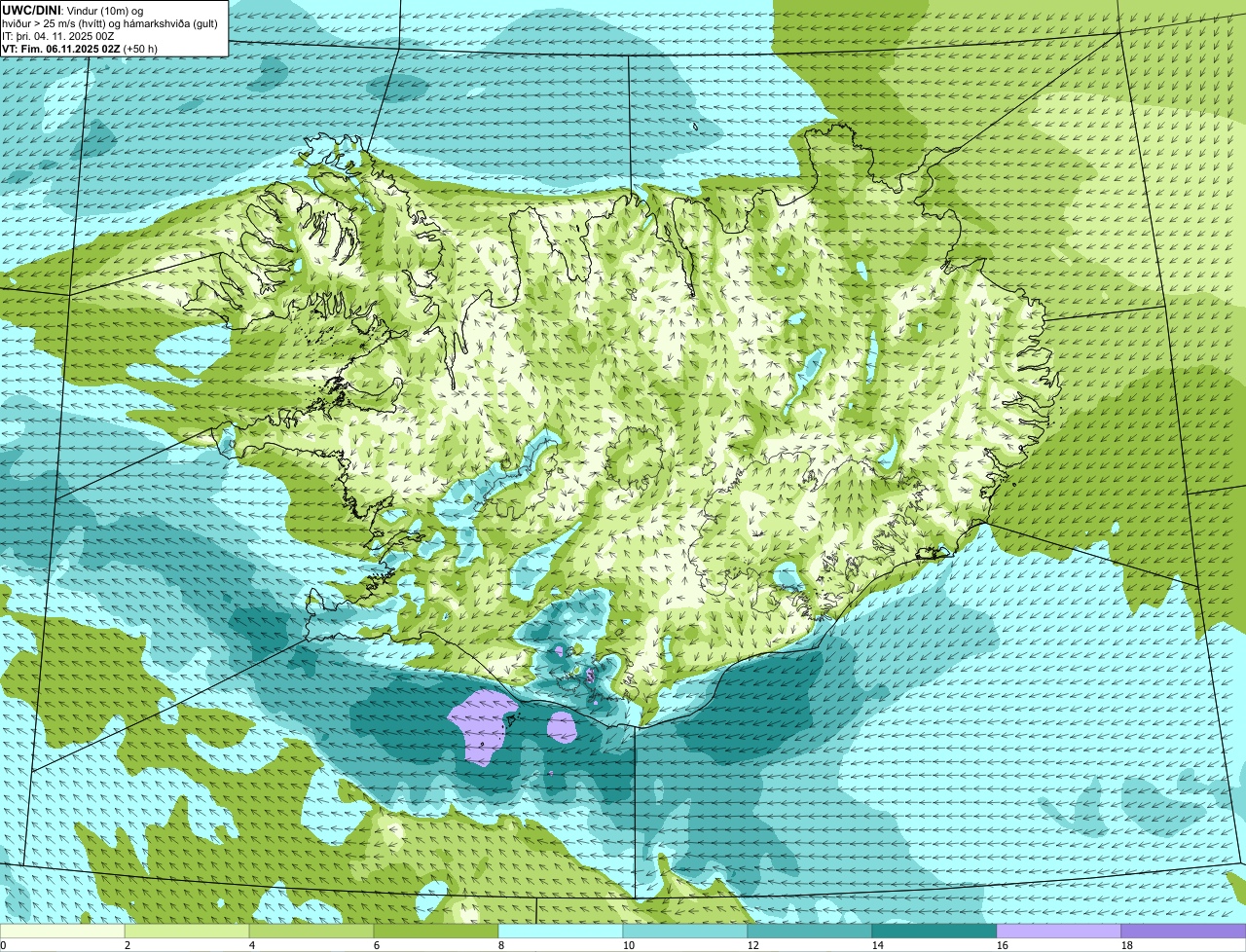The height and width of the screenshot is (952, 1246).
Task: Click the '16' label on the color scale
Action: pyautogui.click(x=1003, y=945)
